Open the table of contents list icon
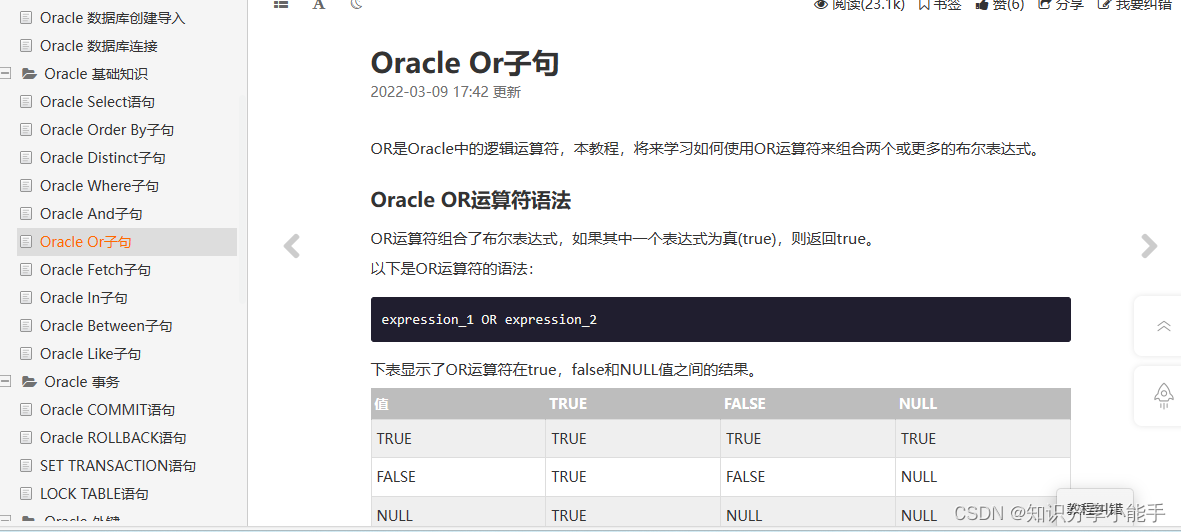 [281, 4]
